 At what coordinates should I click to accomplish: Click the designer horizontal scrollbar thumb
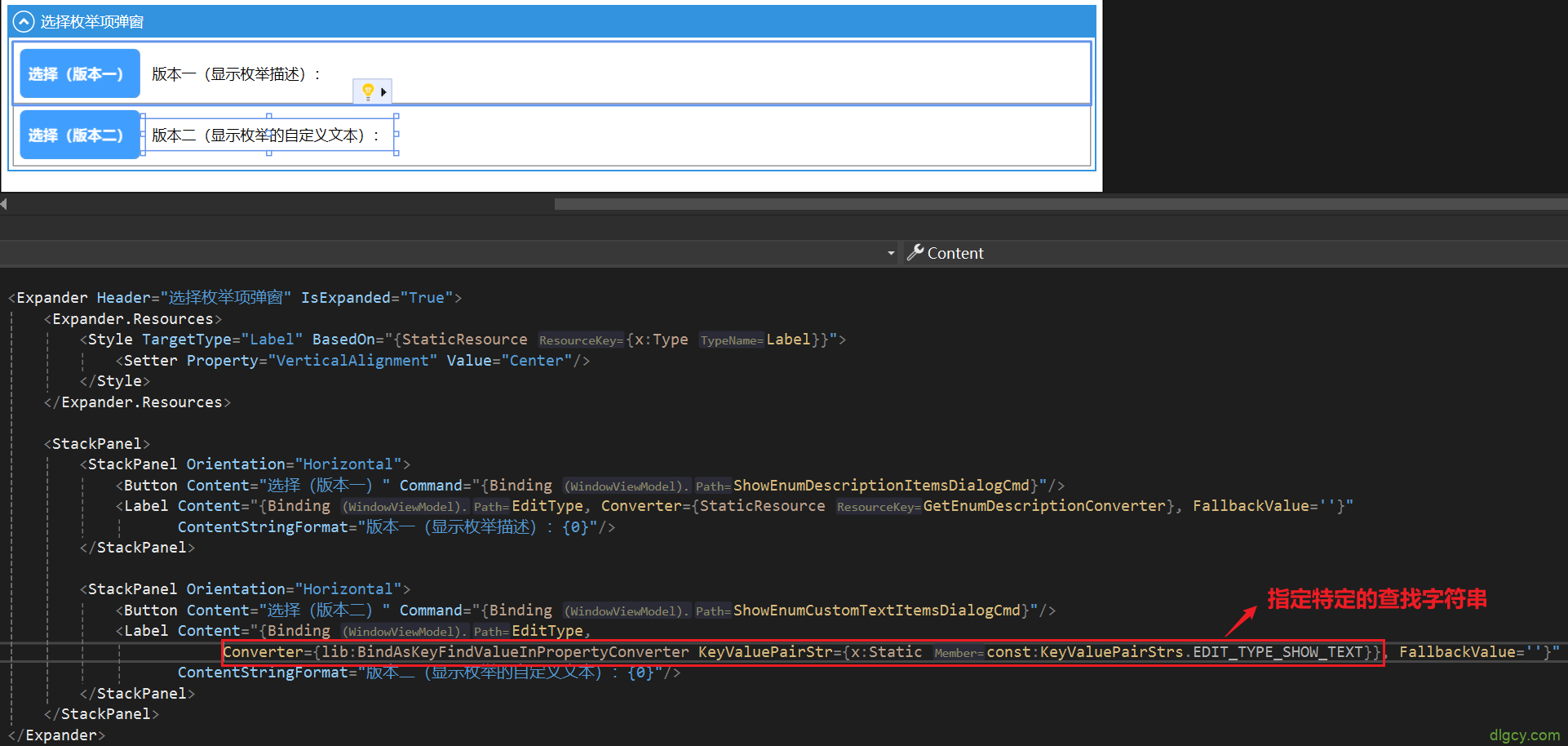1061,204
